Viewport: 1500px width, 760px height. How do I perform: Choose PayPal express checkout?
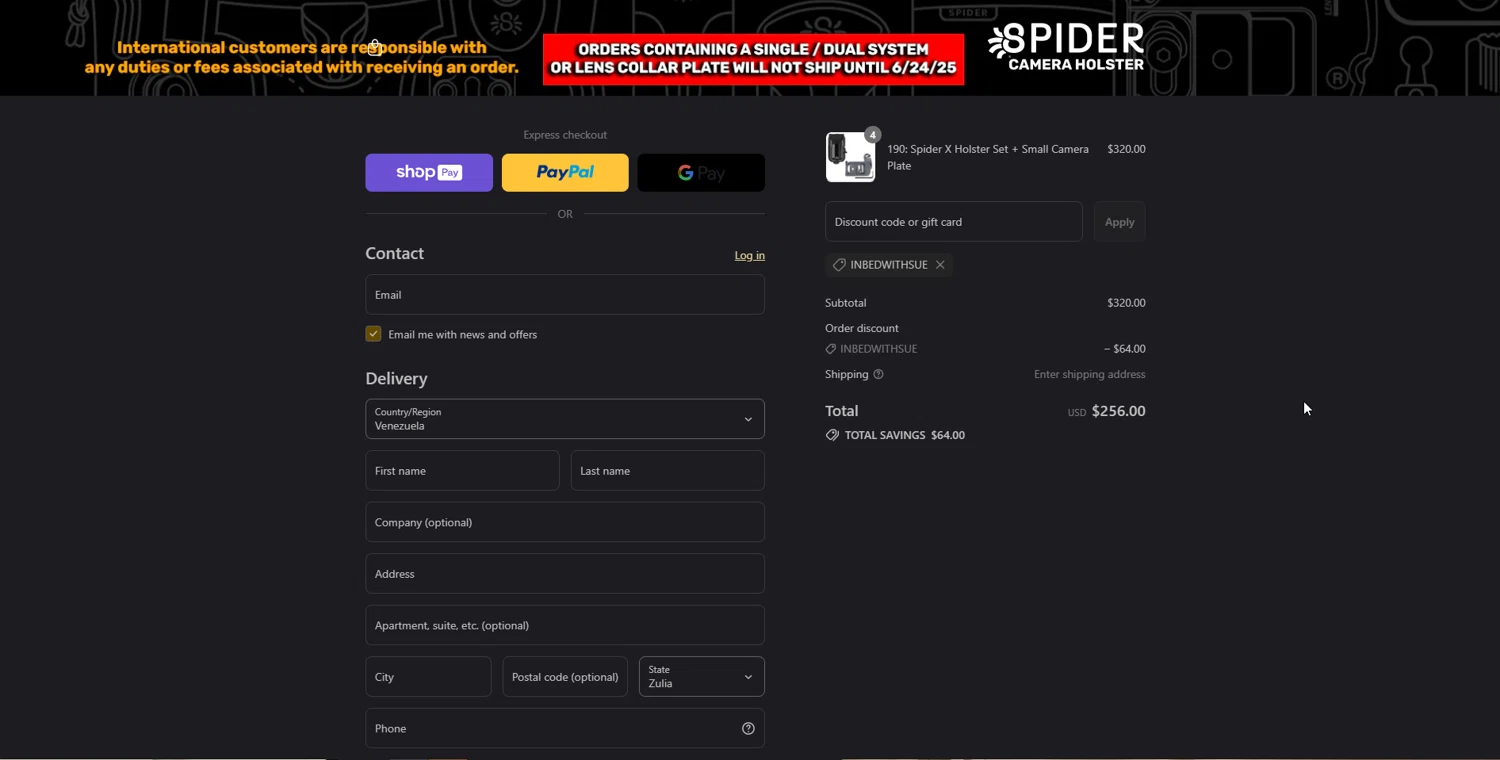[565, 172]
